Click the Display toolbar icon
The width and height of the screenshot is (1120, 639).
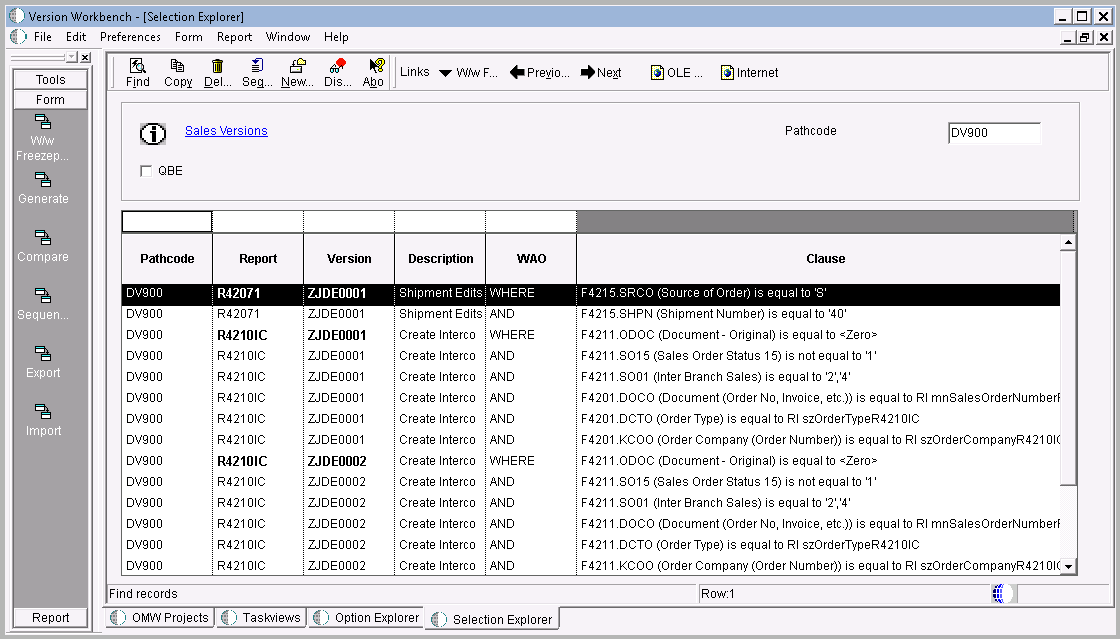pyautogui.click(x=336, y=72)
